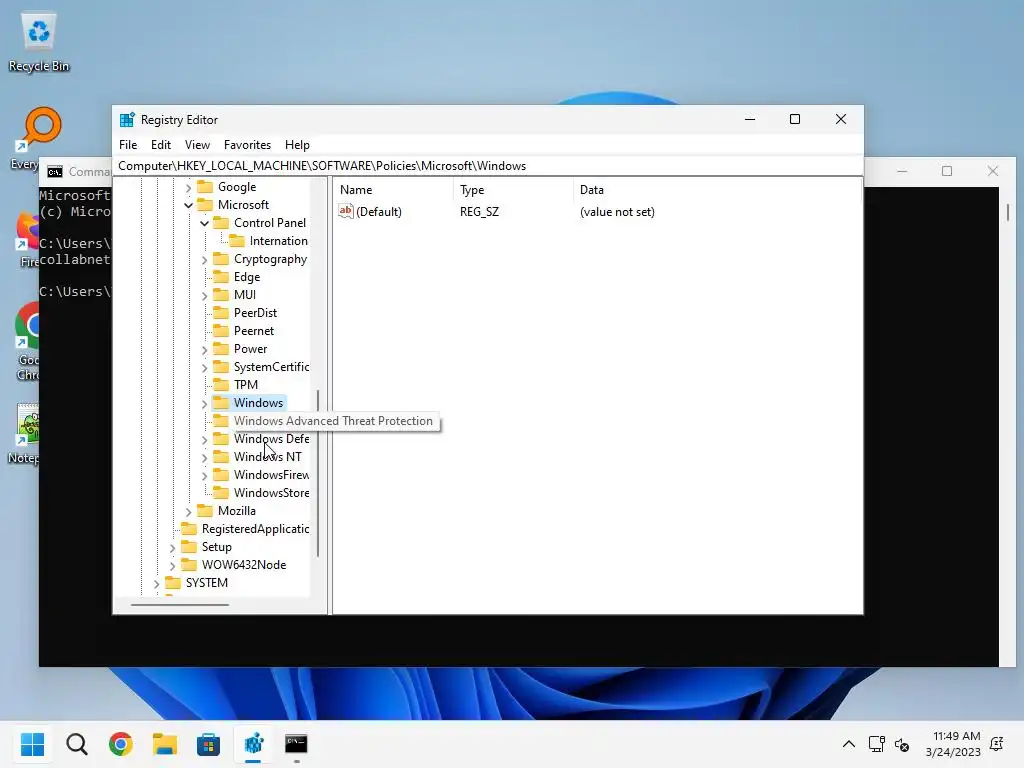This screenshot has height=768, width=1024.
Task: Expand the Windows NT key
Action: click(204, 458)
